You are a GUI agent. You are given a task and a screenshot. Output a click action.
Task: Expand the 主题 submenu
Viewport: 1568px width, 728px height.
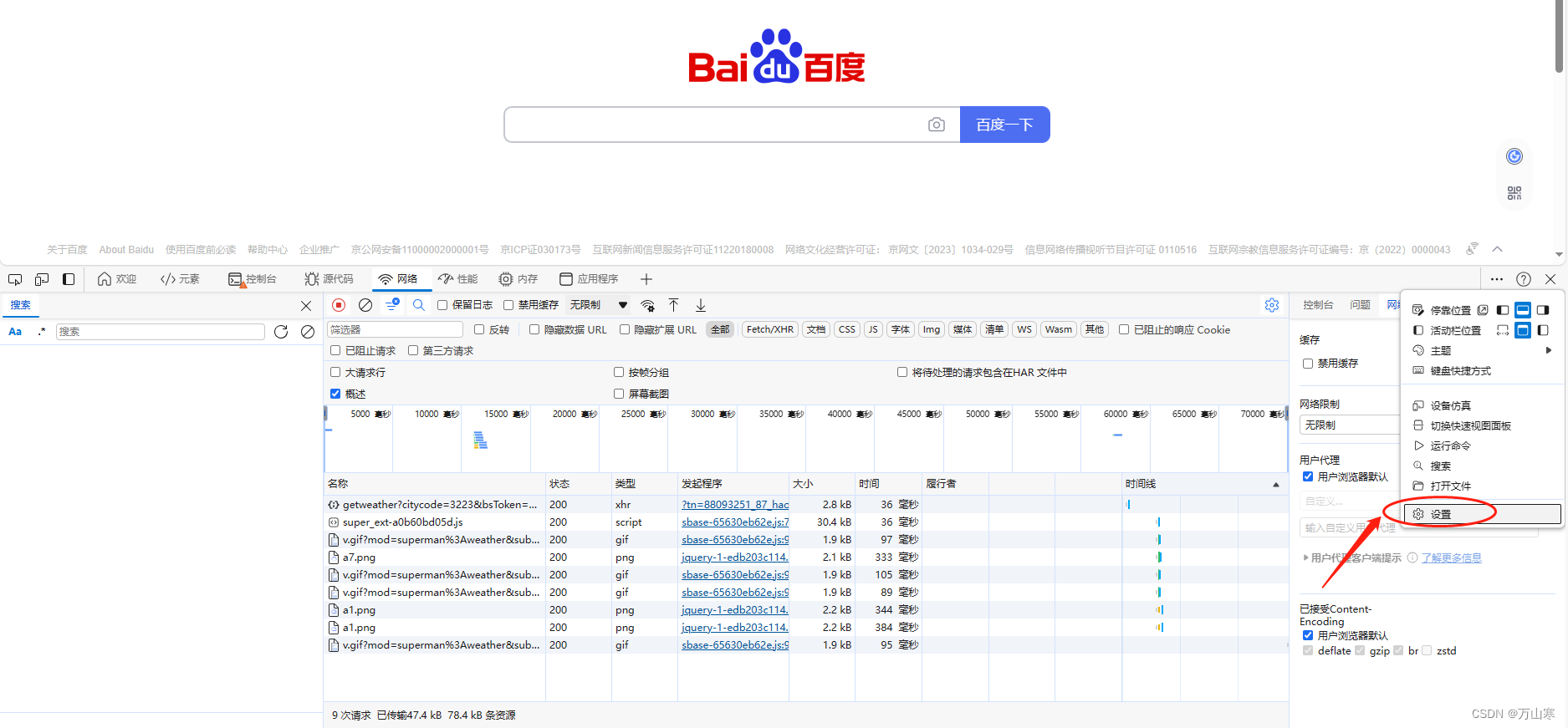1481,351
